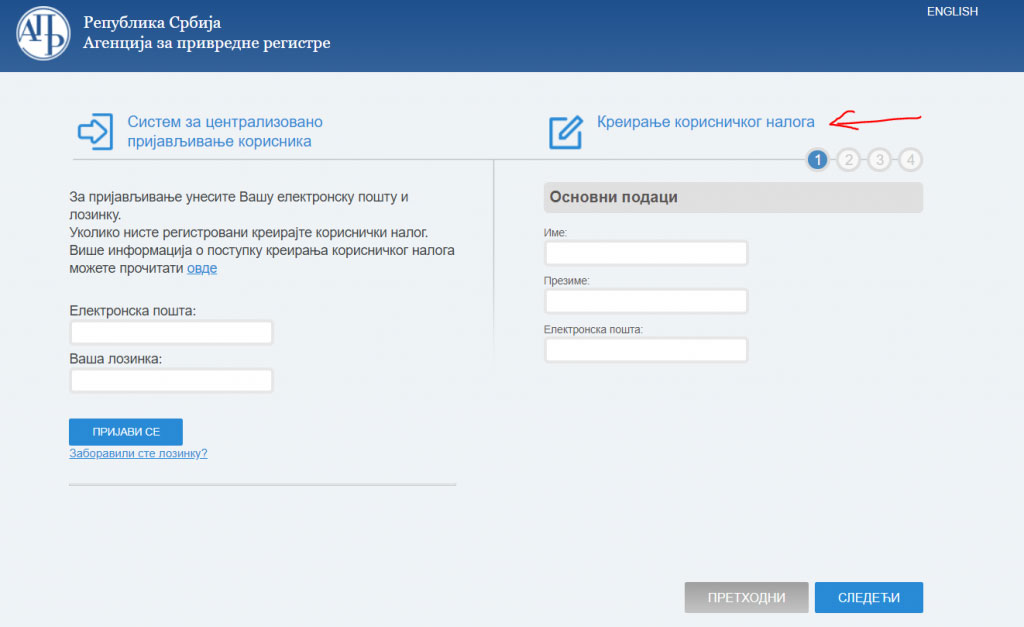This screenshot has height=627, width=1024.
Task: Open 'Заборавили сте лозинку?' link
Action: point(138,453)
